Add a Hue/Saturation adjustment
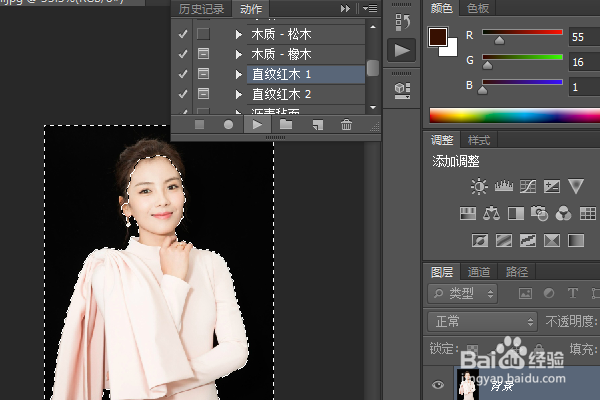The width and height of the screenshot is (600, 400). pyautogui.click(x=468, y=214)
